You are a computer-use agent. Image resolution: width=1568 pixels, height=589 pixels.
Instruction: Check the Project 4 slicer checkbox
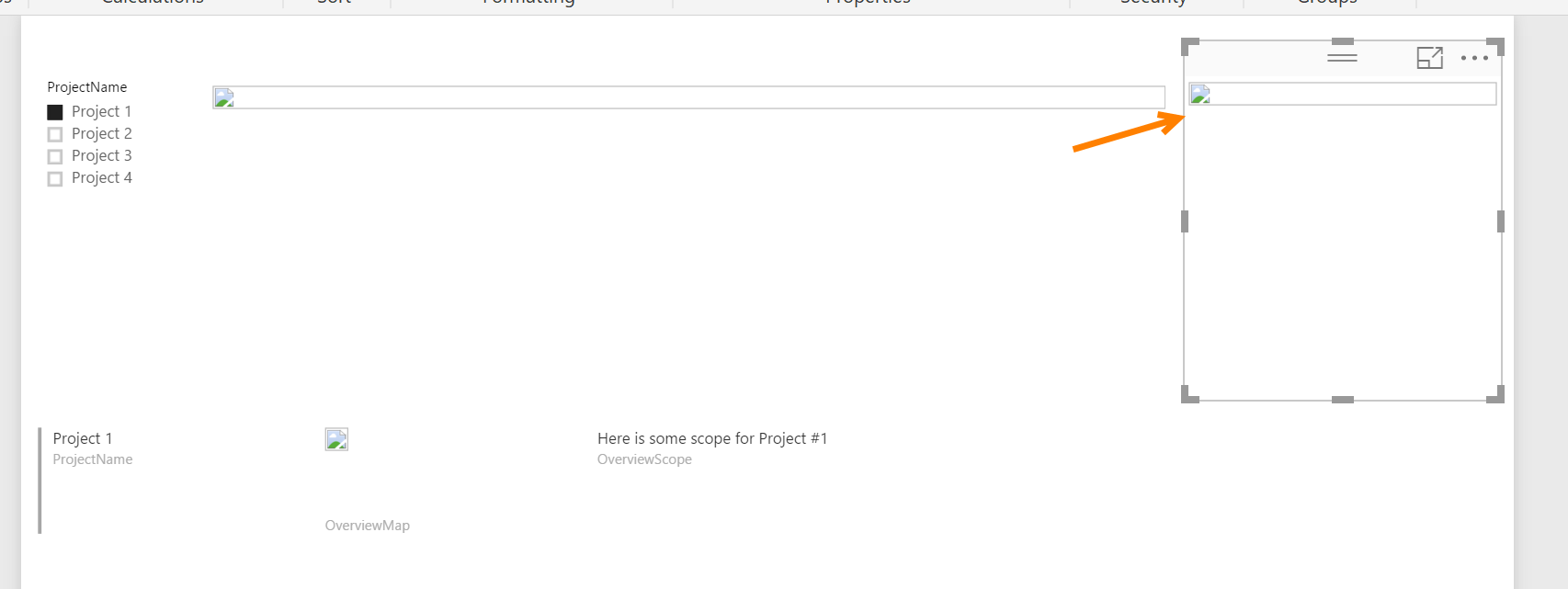click(55, 178)
